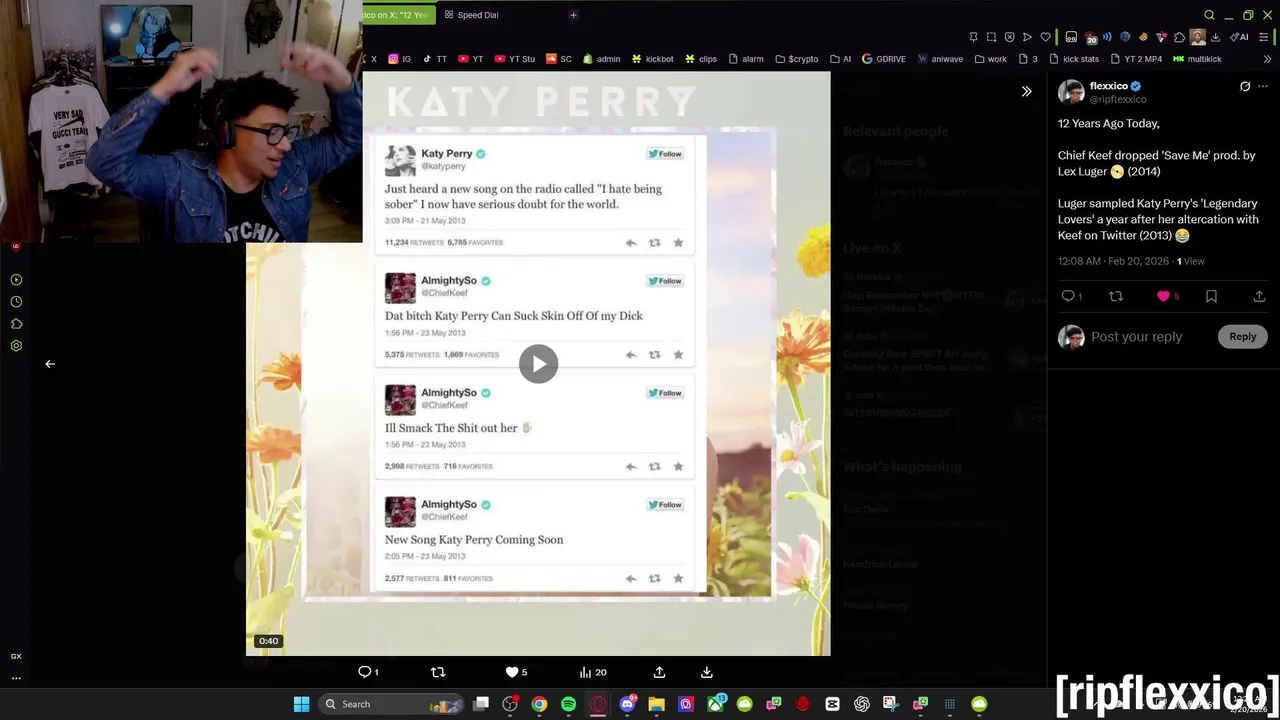This screenshot has height=720, width=1280.
Task: Download the video using download arrow
Action: [x=706, y=672]
